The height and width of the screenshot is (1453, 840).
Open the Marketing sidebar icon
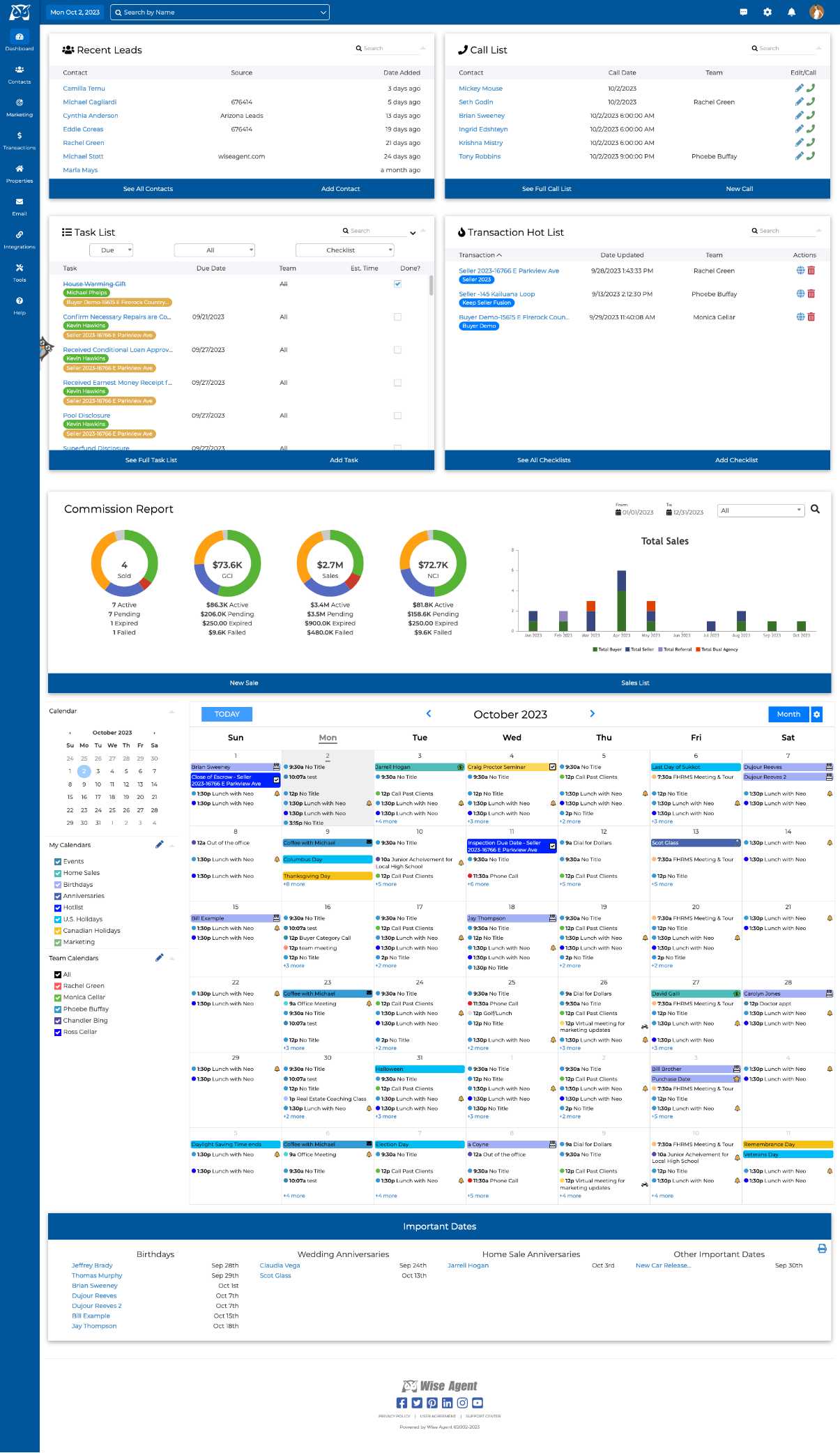pos(20,107)
